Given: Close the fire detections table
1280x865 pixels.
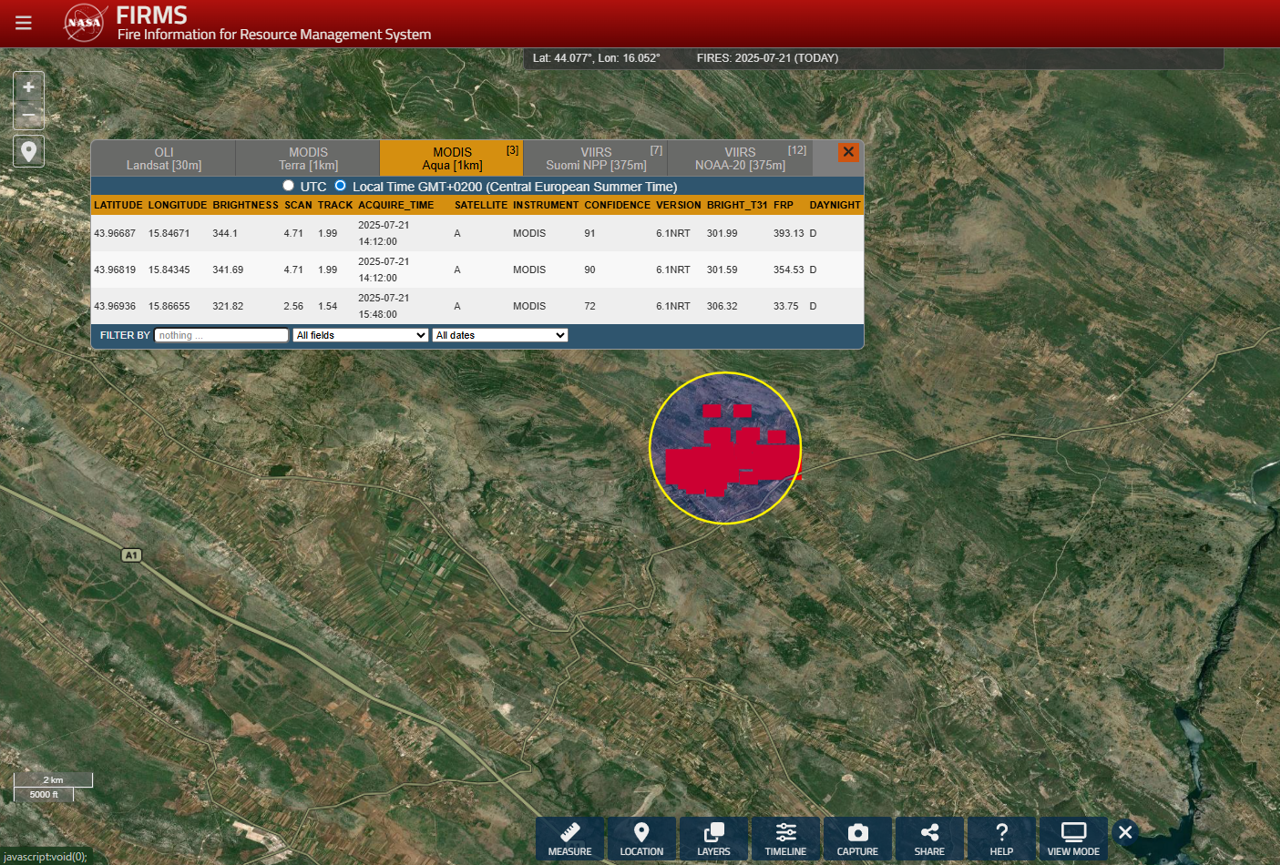Looking at the screenshot, I should (848, 152).
